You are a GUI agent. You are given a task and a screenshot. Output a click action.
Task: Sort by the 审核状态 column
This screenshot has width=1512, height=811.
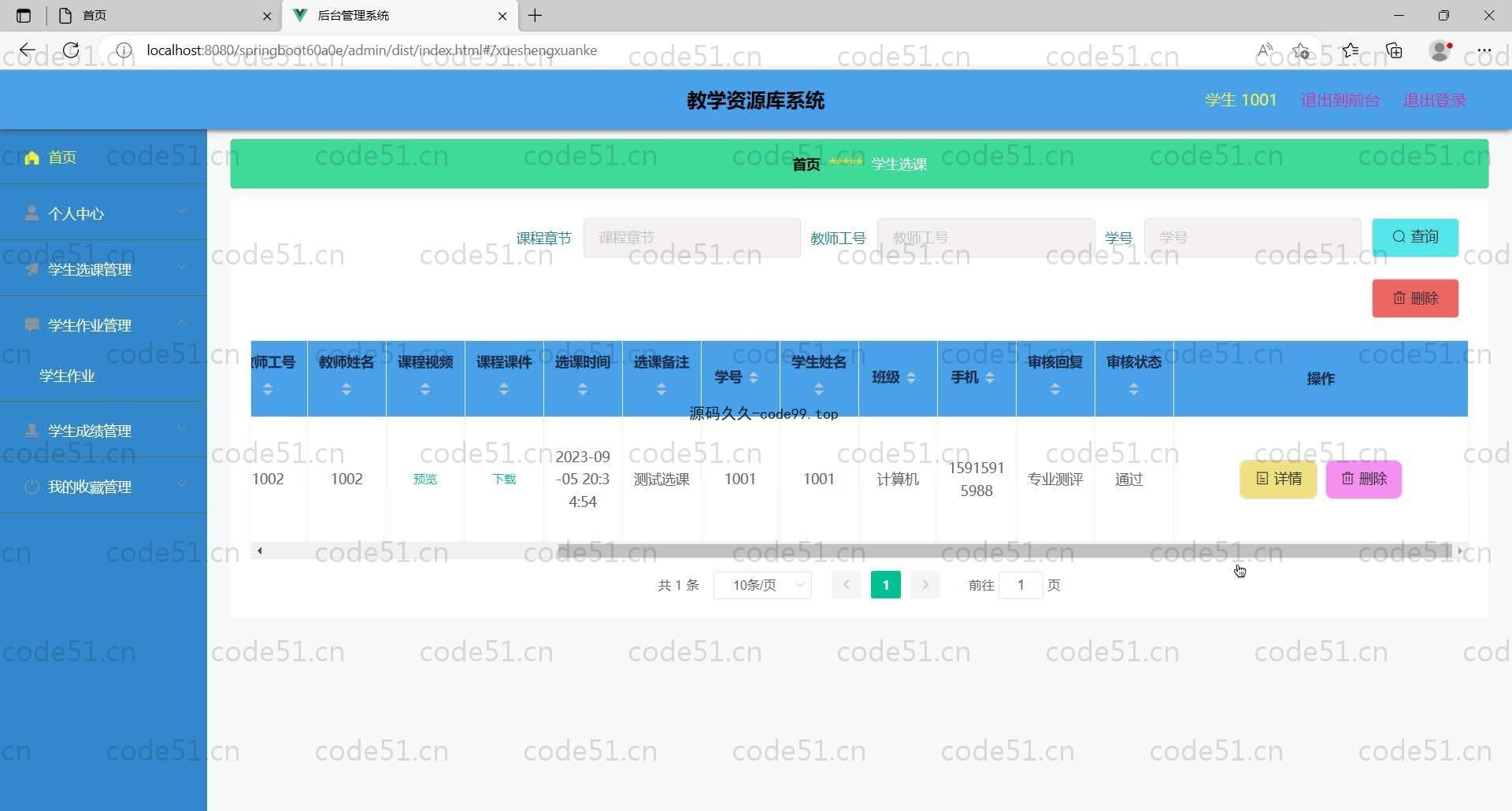1134,389
